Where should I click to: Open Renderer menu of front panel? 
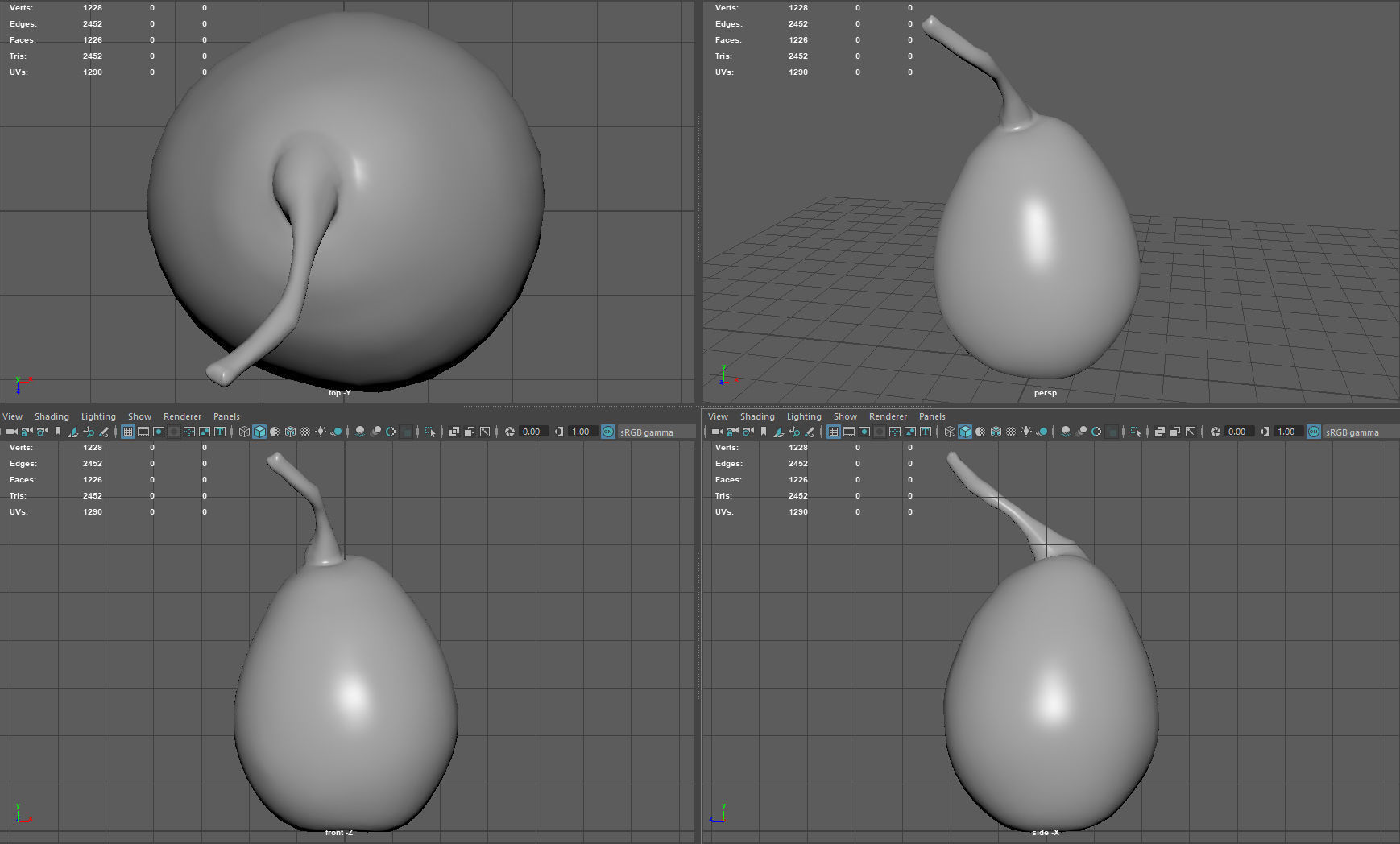(182, 416)
